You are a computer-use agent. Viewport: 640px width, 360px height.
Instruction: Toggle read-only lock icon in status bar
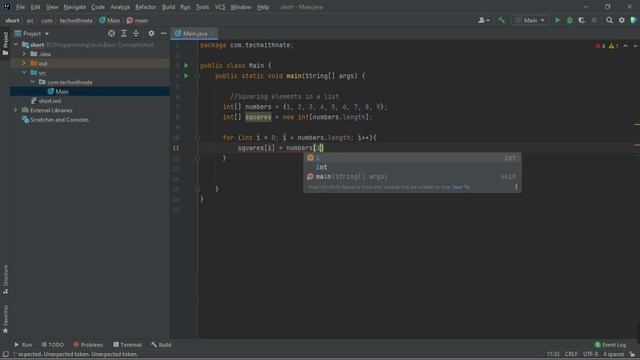(x=632, y=354)
